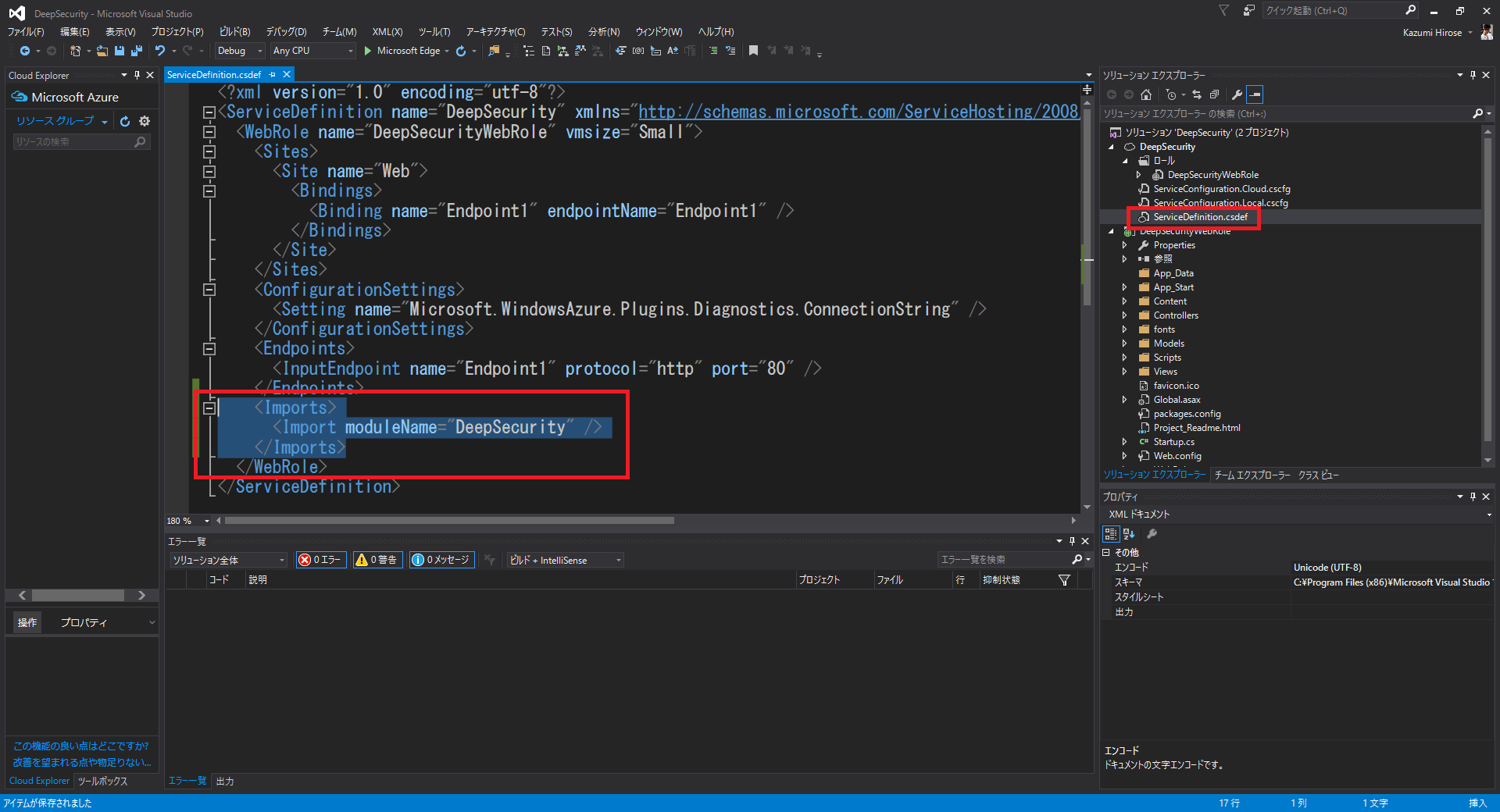The width and height of the screenshot is (1500, 812).
Task: Toggle auto-hide pin on Solution Explorer panel
Action: click(x=1473, y=76)
